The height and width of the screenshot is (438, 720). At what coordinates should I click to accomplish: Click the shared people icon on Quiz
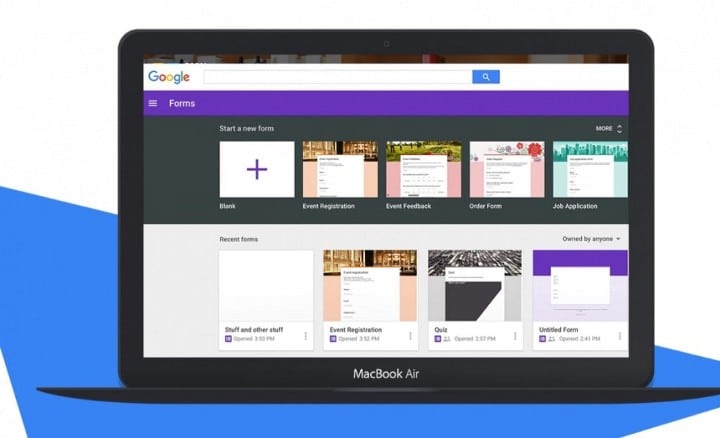pyautogui.click(x=447, y=339)
